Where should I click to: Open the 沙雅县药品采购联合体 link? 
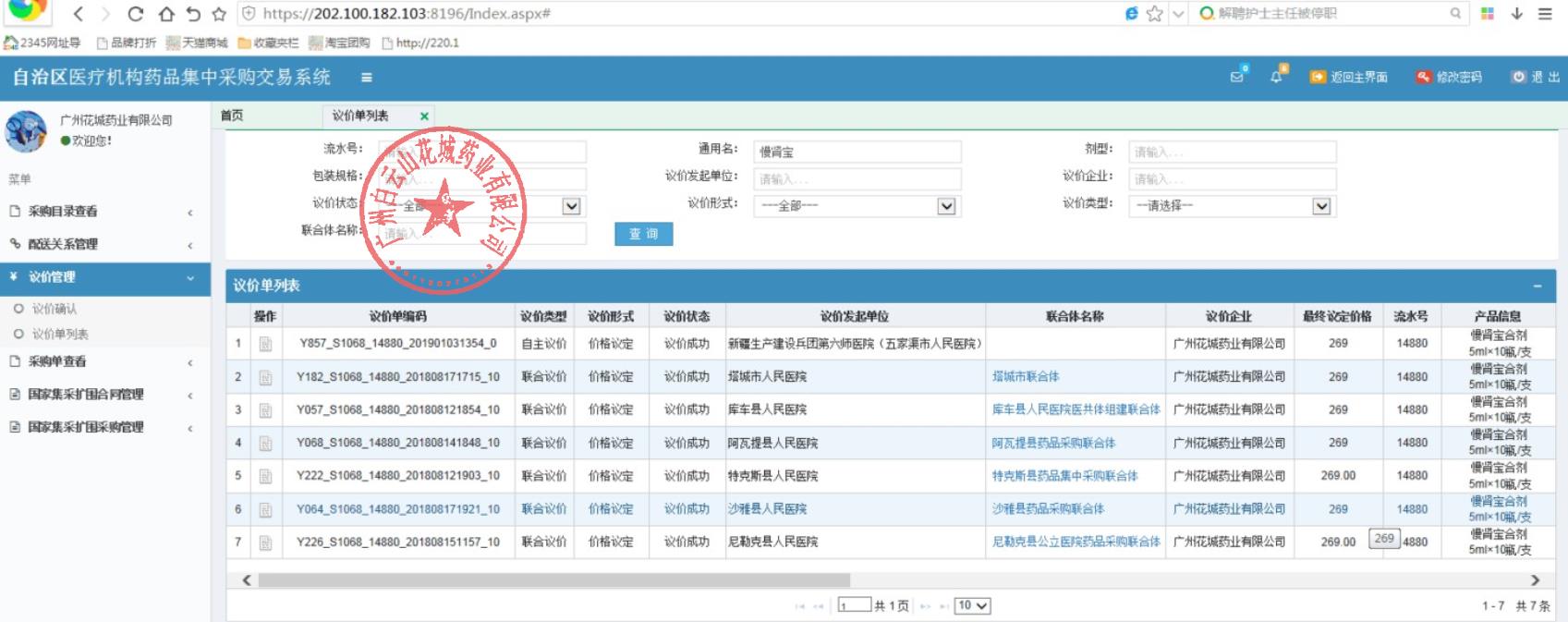1048,509
